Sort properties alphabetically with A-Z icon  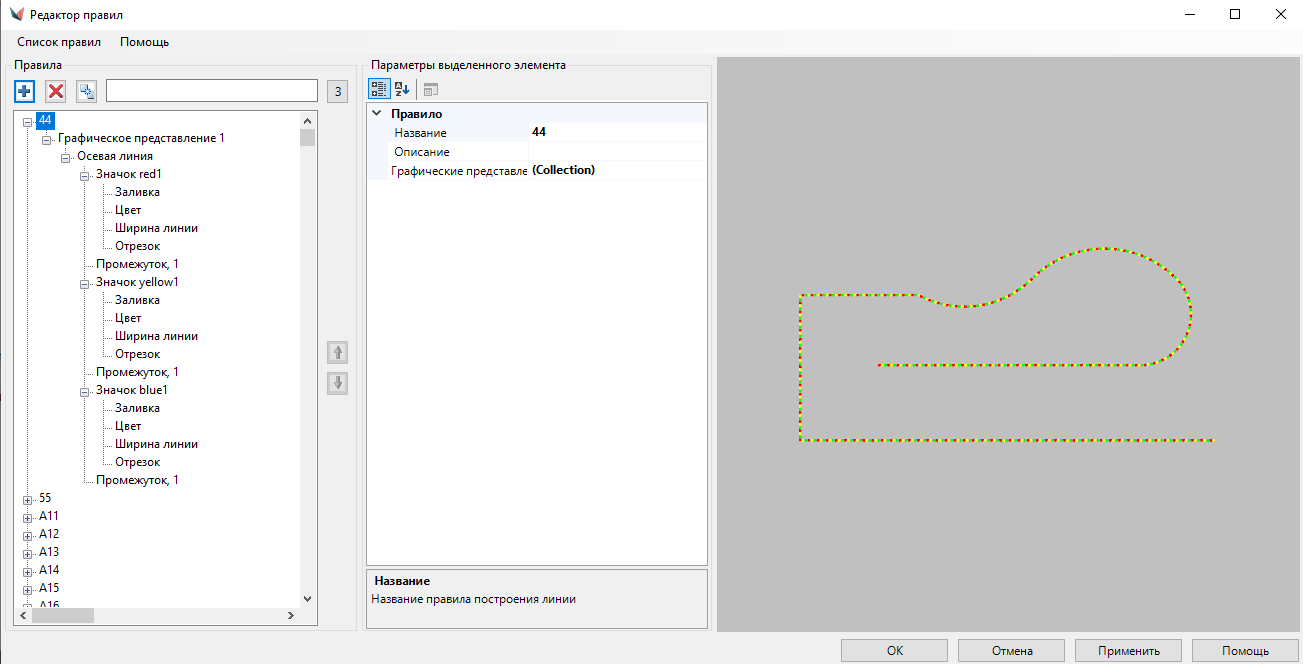[402, 89]
